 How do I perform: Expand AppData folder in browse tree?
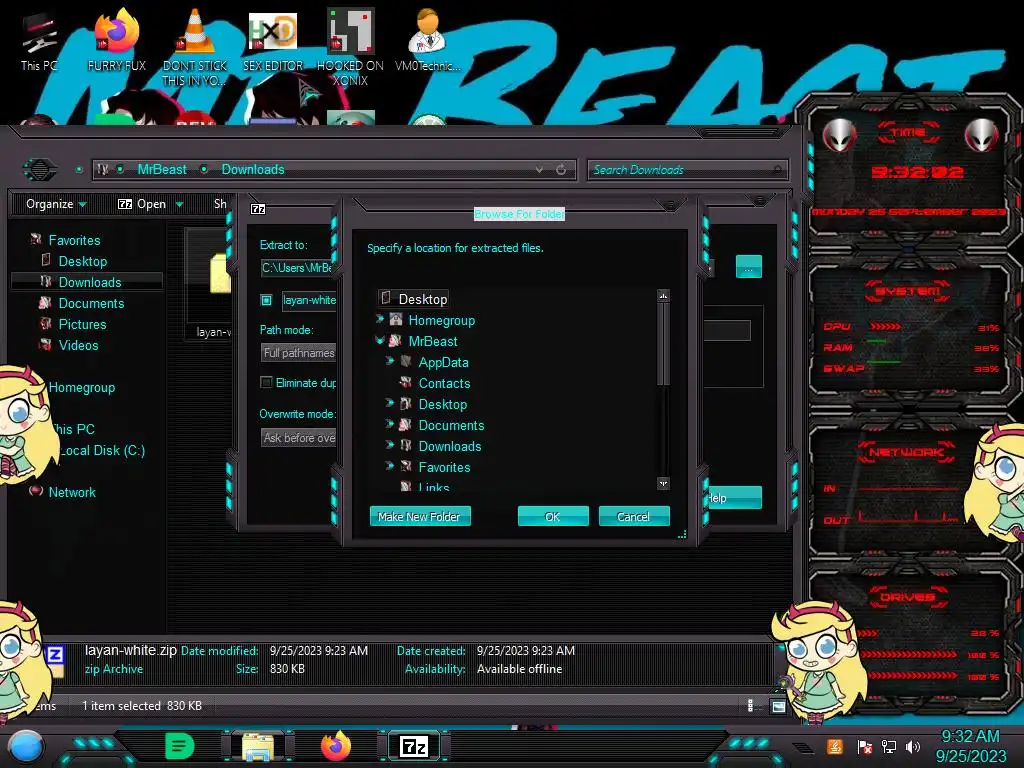tap(390, 361)
